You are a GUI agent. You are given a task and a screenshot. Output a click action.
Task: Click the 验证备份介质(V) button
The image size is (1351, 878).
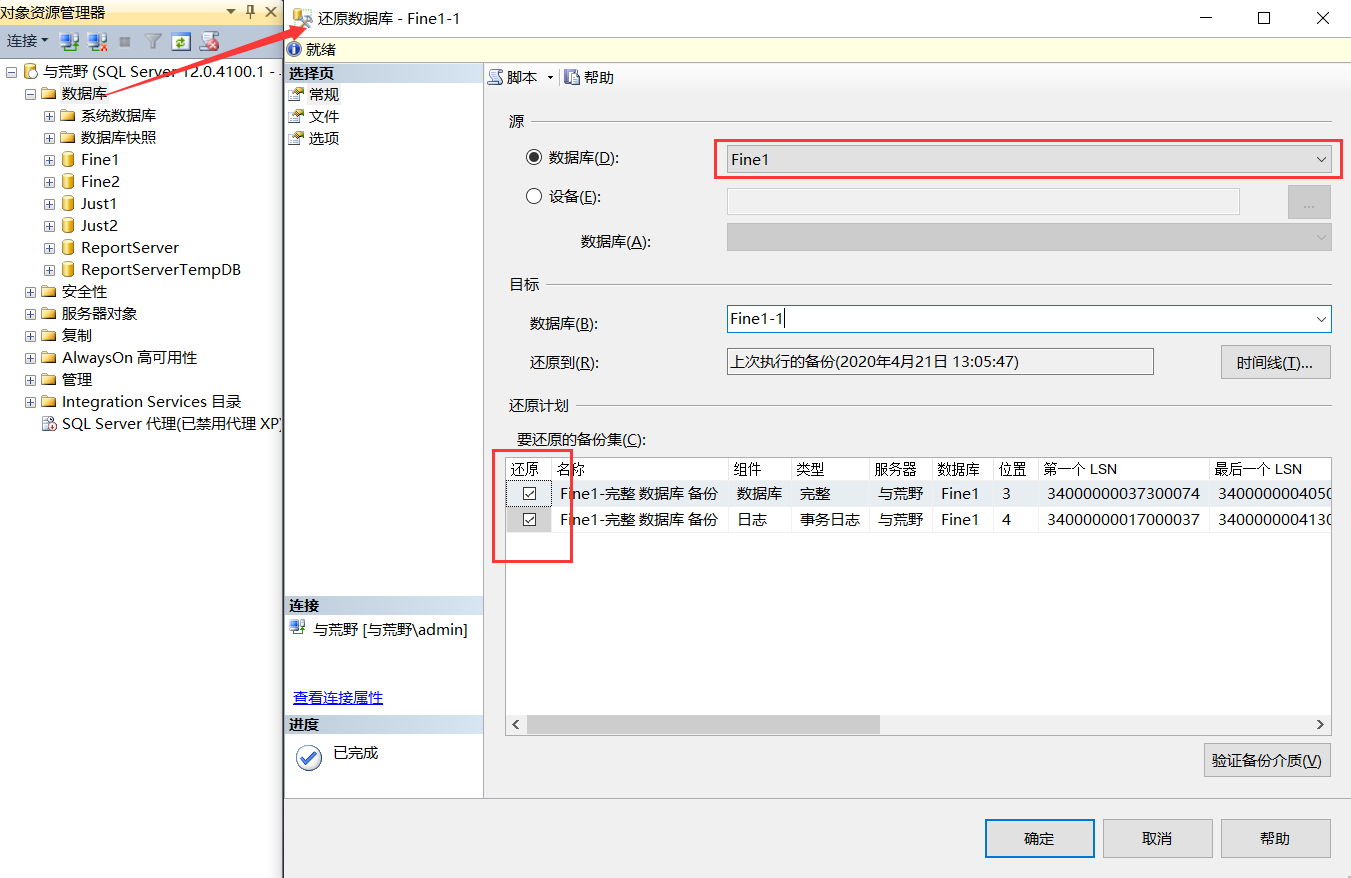1266,760
